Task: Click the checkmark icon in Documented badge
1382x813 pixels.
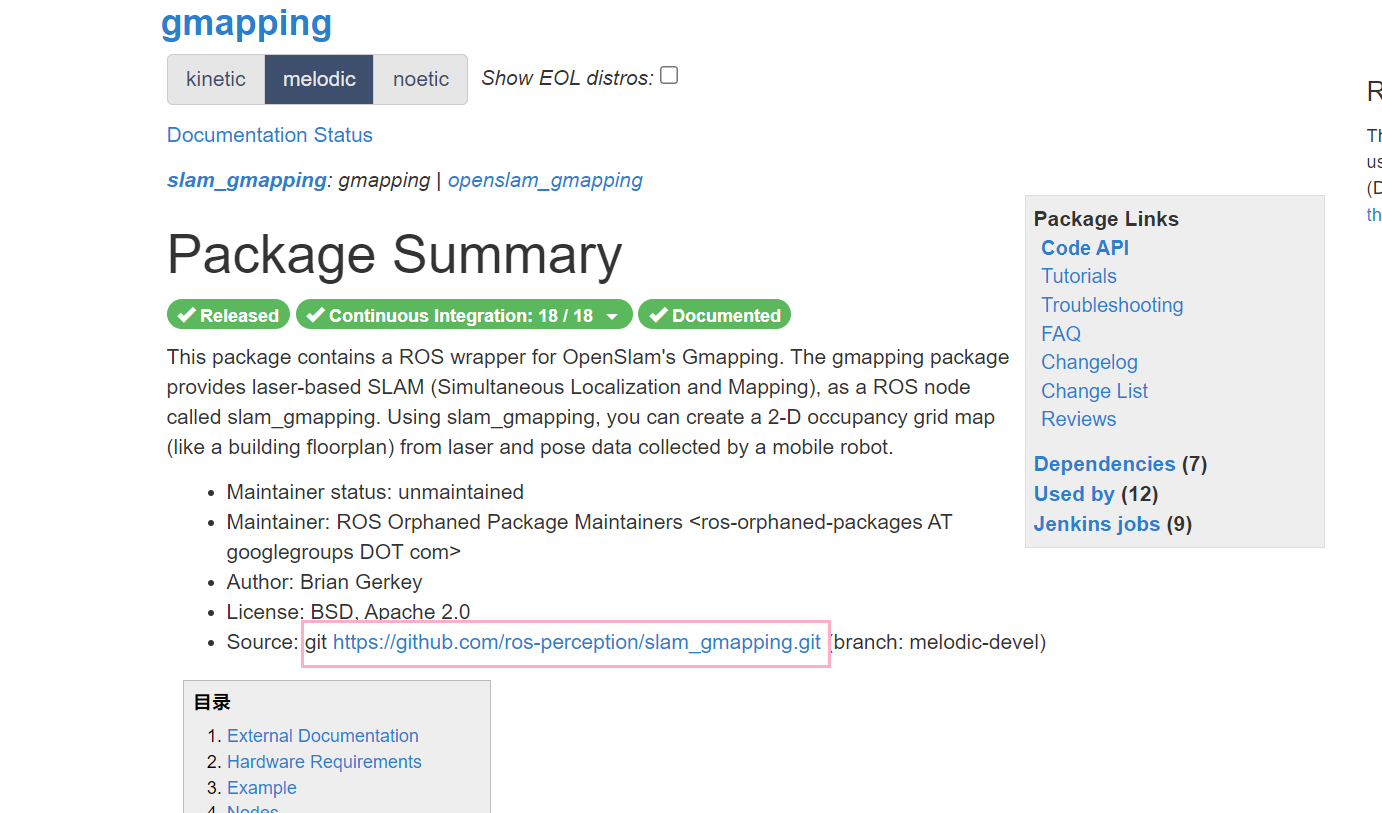Action: coord(658,315)
